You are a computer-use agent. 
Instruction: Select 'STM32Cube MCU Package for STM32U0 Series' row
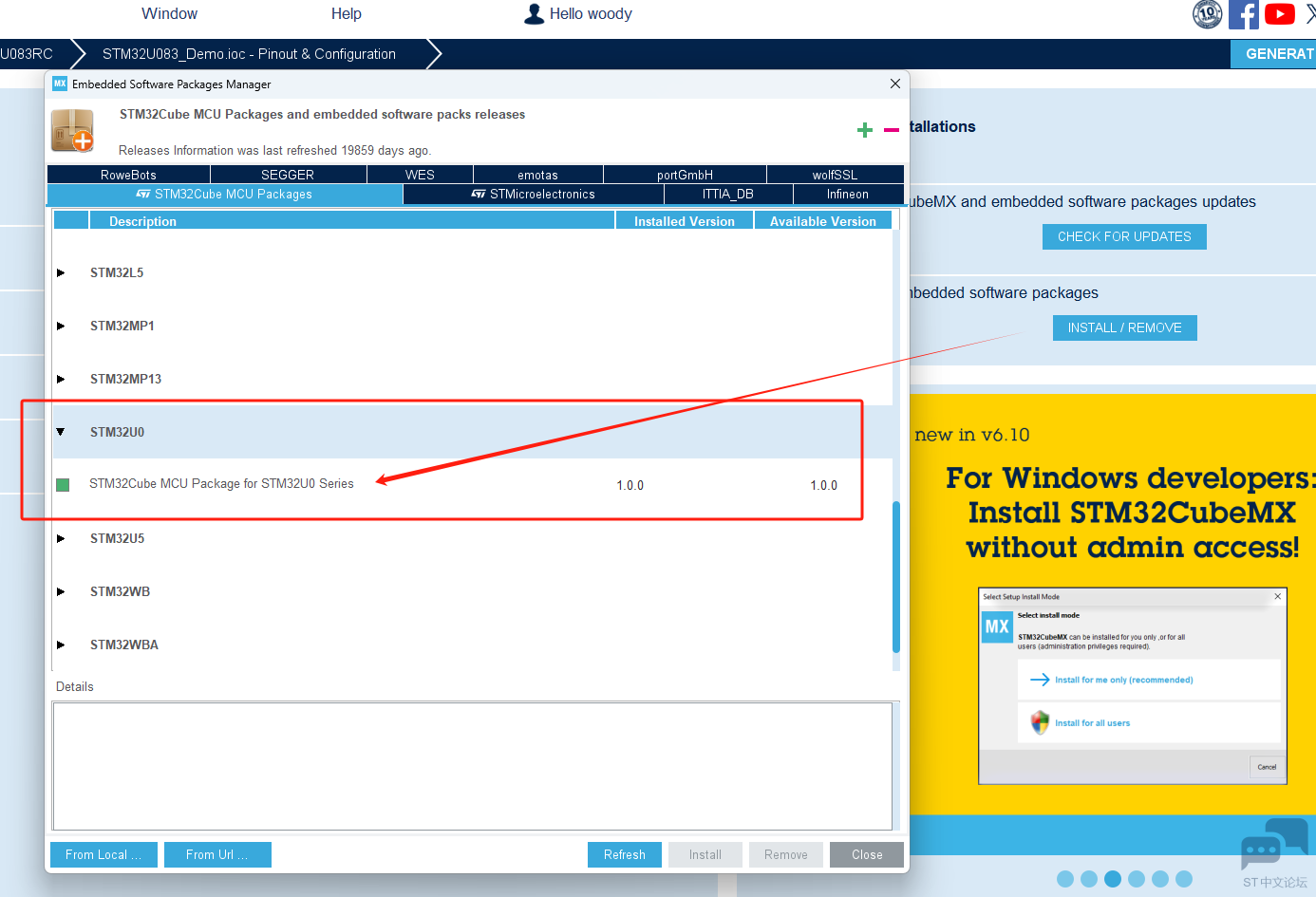point(472,485)
